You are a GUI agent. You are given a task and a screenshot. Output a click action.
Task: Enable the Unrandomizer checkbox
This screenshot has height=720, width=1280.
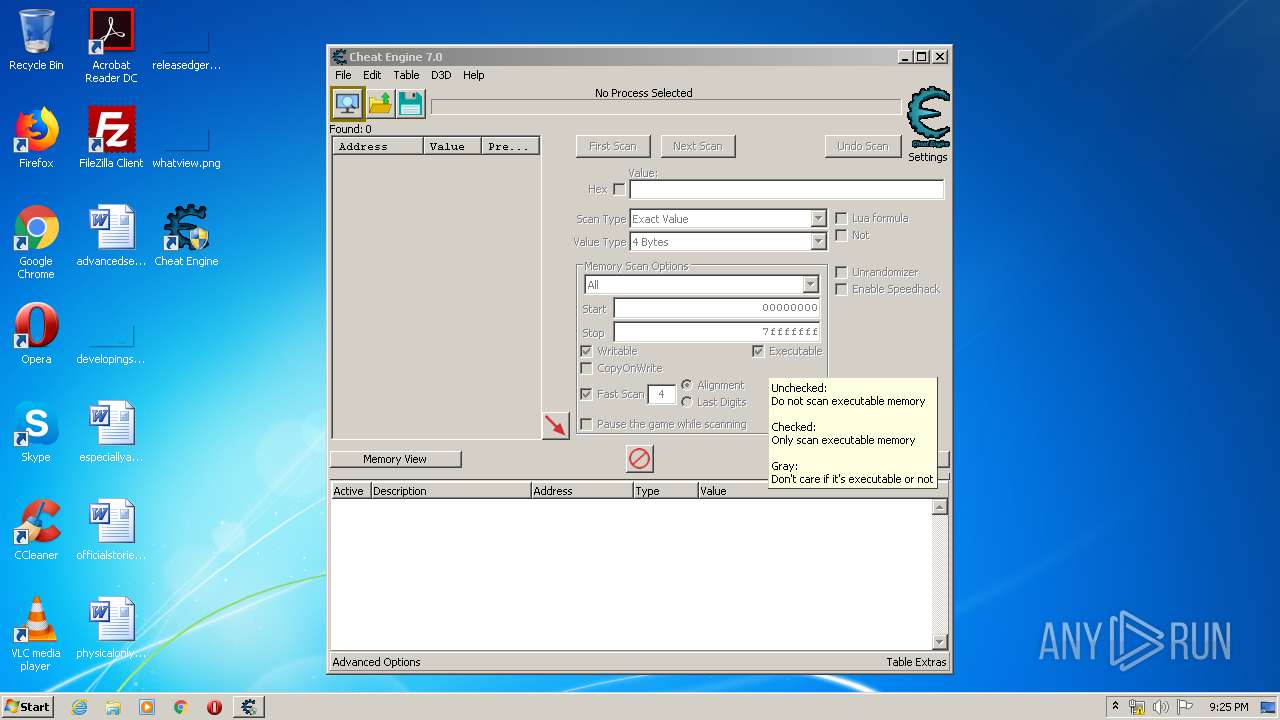coord(841,272)
